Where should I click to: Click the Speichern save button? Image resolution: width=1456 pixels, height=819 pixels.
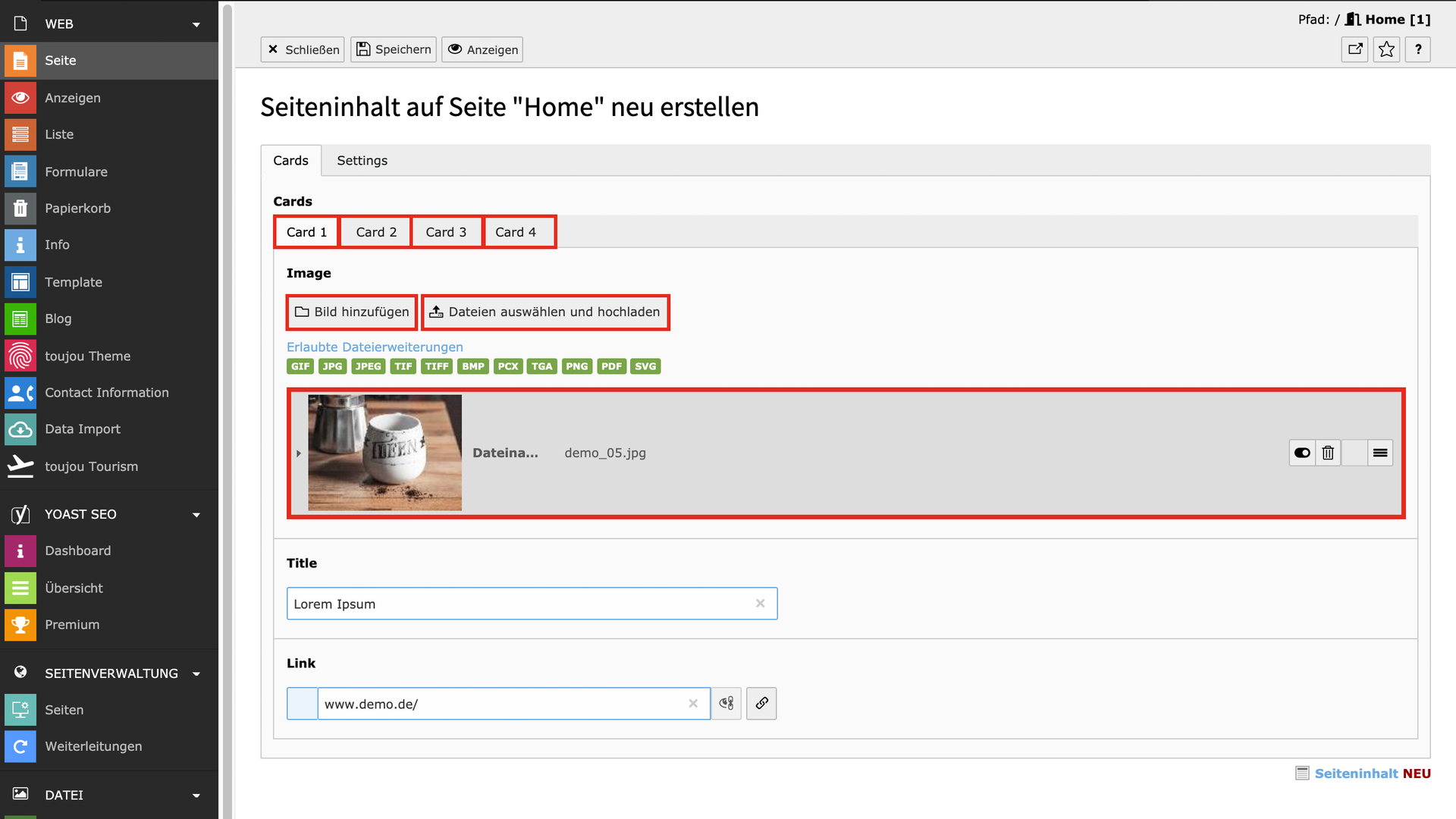(394, 49)
